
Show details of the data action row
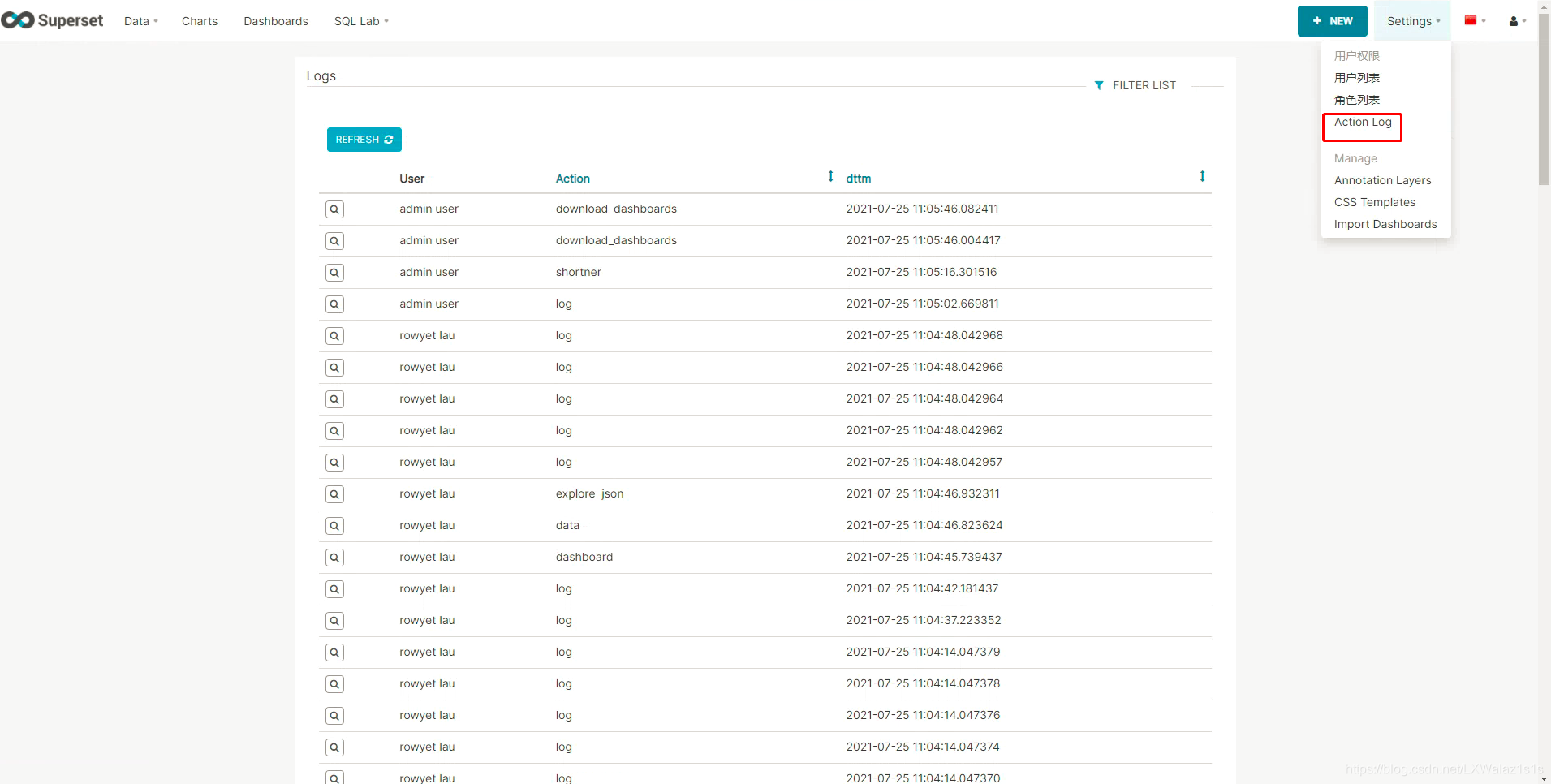click(334, 526)
